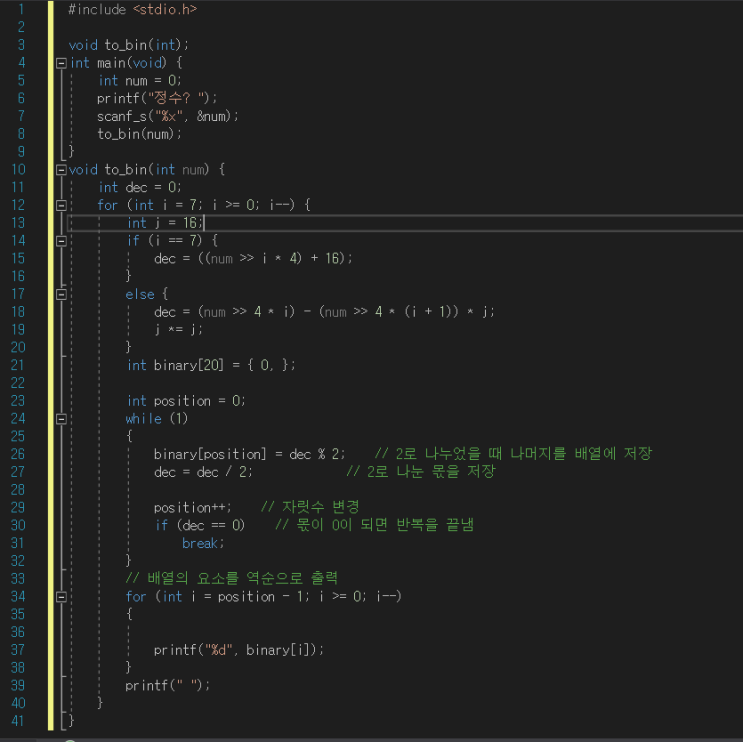
Task: Collapse the while (1) loop
Action: tap(61, 419)
